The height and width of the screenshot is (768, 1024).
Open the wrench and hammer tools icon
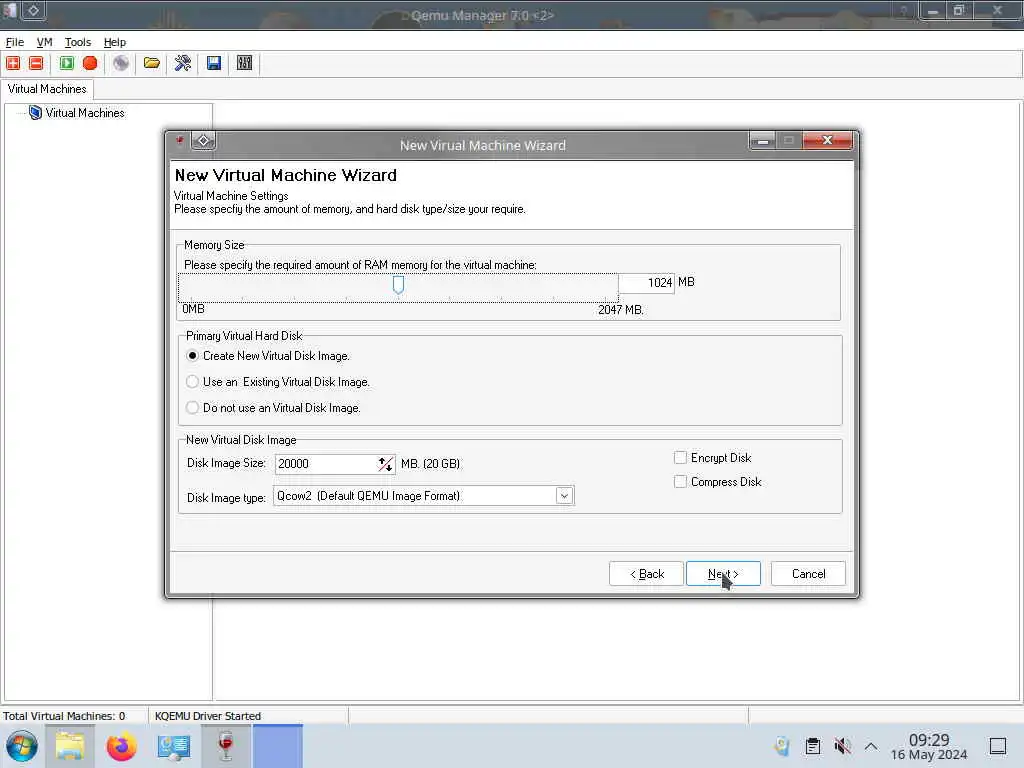pyautogui.click(x=183, y=63)
